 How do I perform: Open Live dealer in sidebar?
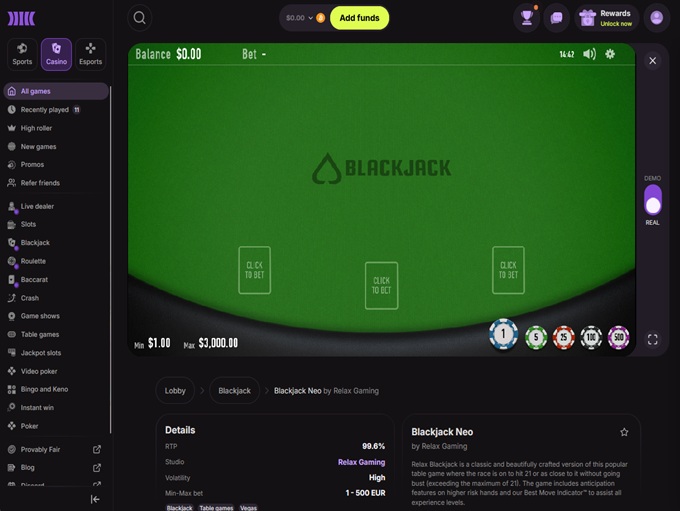(x=37, y=206)
